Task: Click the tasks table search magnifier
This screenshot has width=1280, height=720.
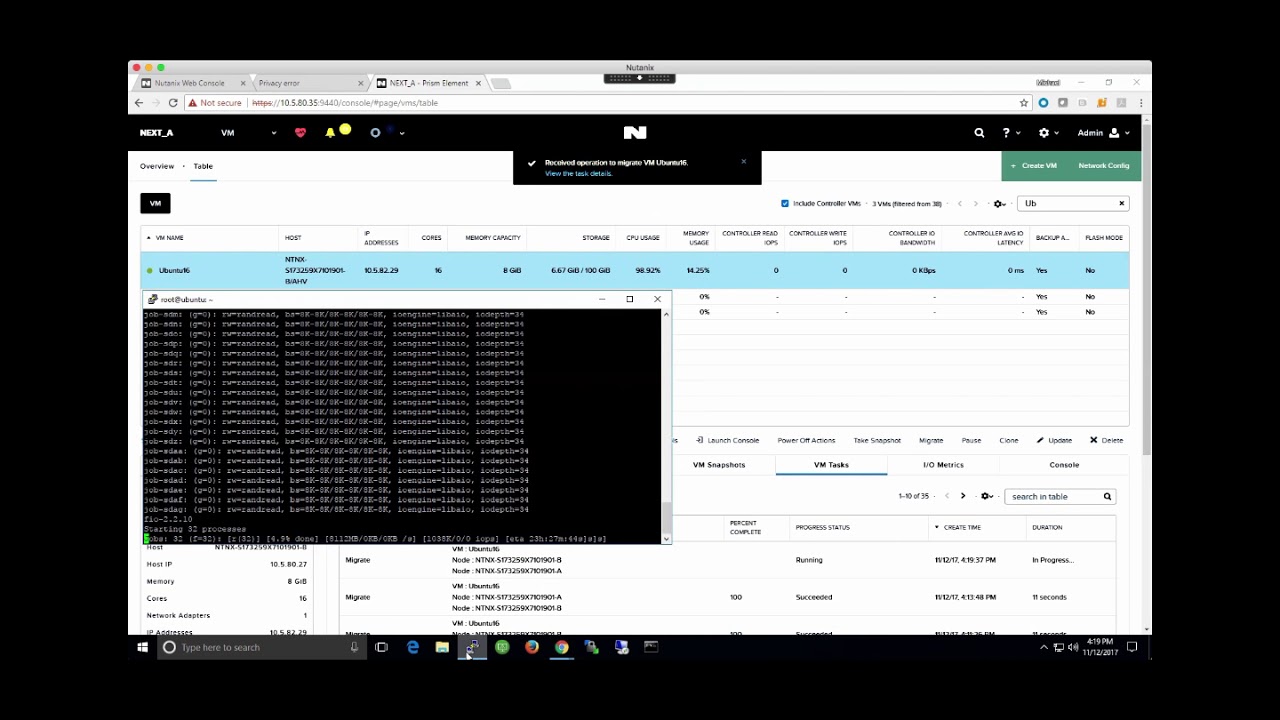Action: pyautogui.click(x=1107, y=496)
